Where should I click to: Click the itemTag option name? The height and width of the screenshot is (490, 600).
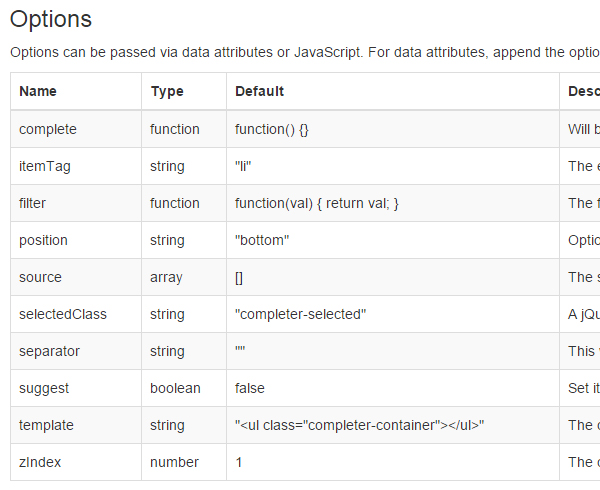pyautogui.click(x=45, y=166)
